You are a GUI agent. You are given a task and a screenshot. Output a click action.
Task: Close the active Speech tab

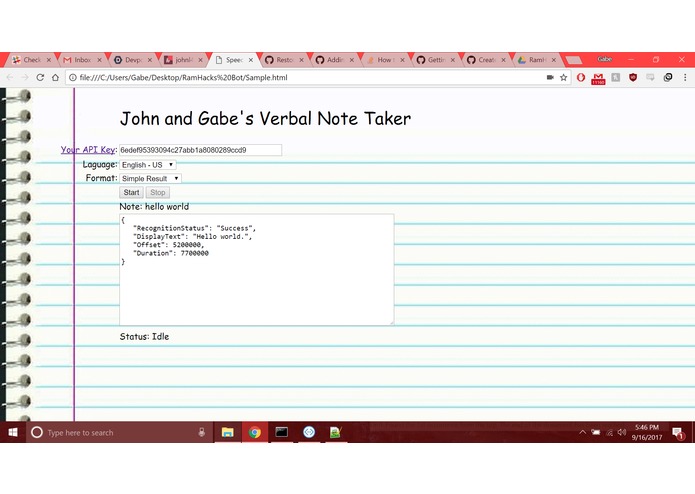[x=250, y=60]
